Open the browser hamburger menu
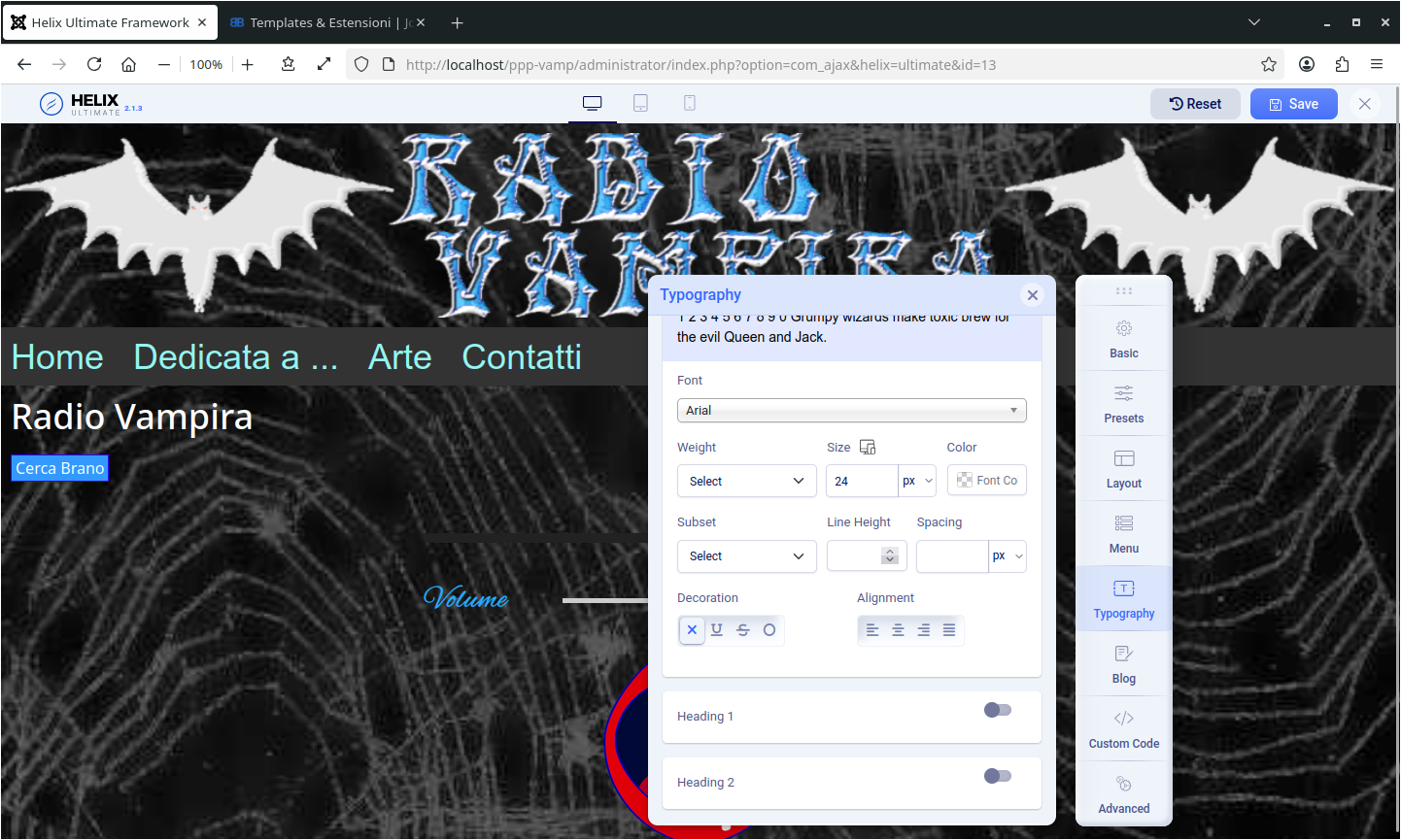The image size is (1401, 840). click(1377, 64)
